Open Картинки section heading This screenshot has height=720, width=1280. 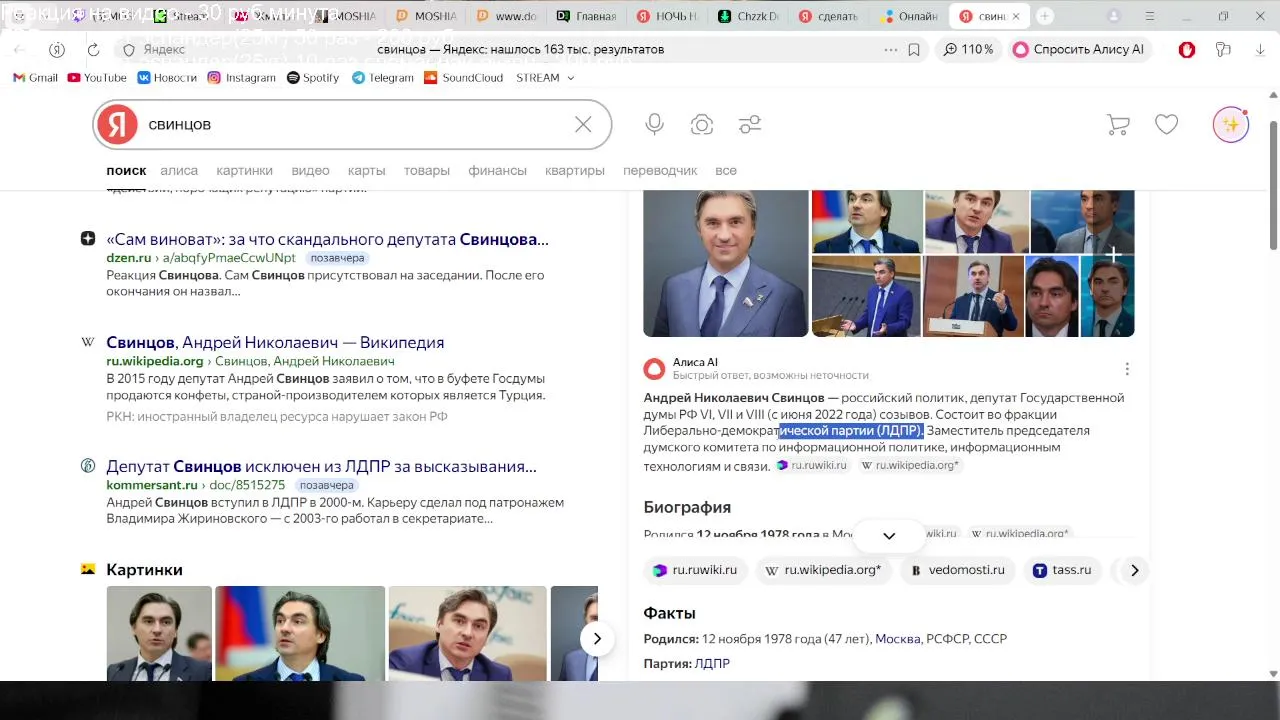click(x=144, y=569)
